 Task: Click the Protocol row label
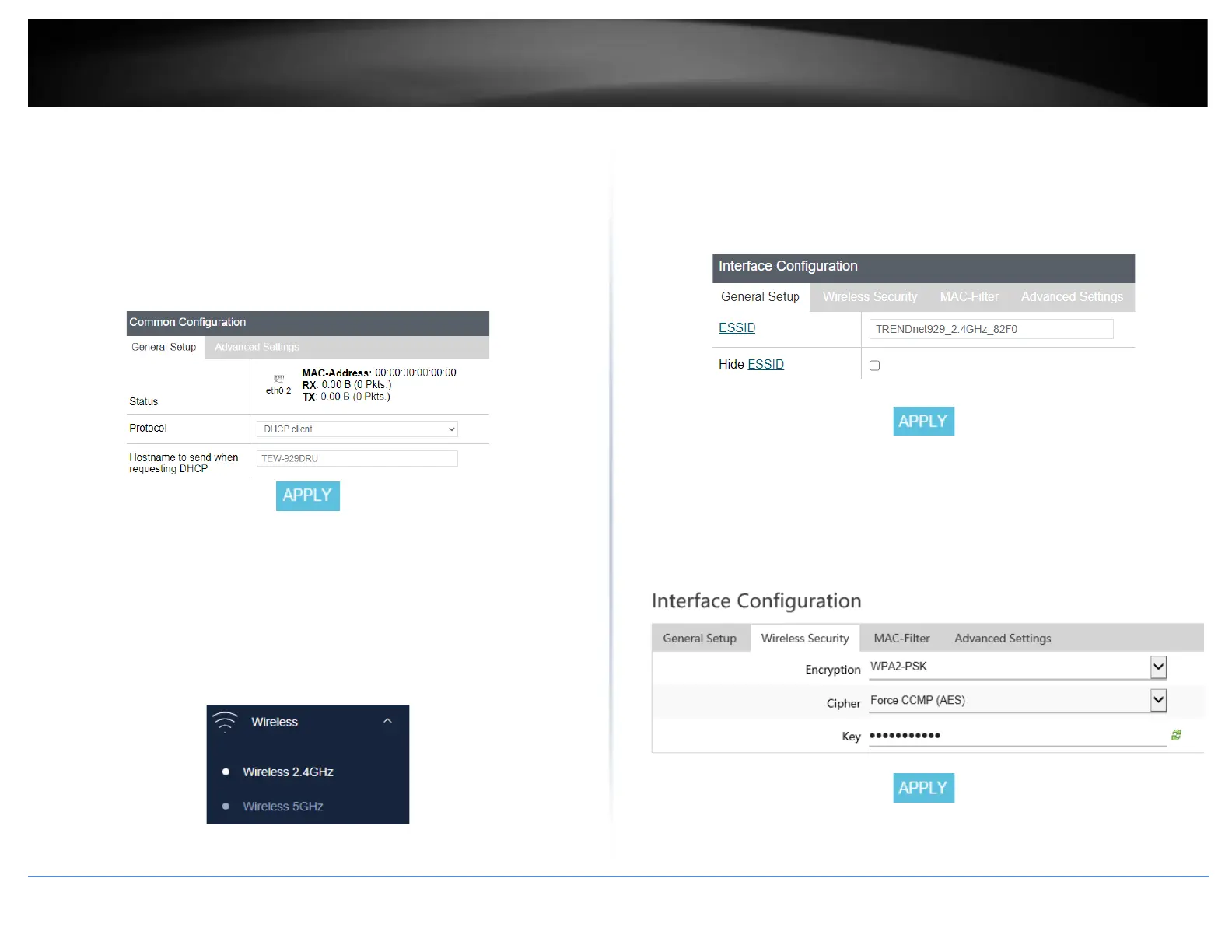[x=148, y=429]
